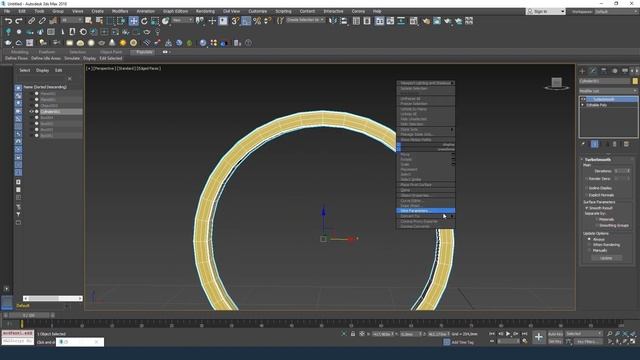Viewport: 640px width, 360px height.
Task: Select the Always update radio option
Action: (x=589, y=239)
